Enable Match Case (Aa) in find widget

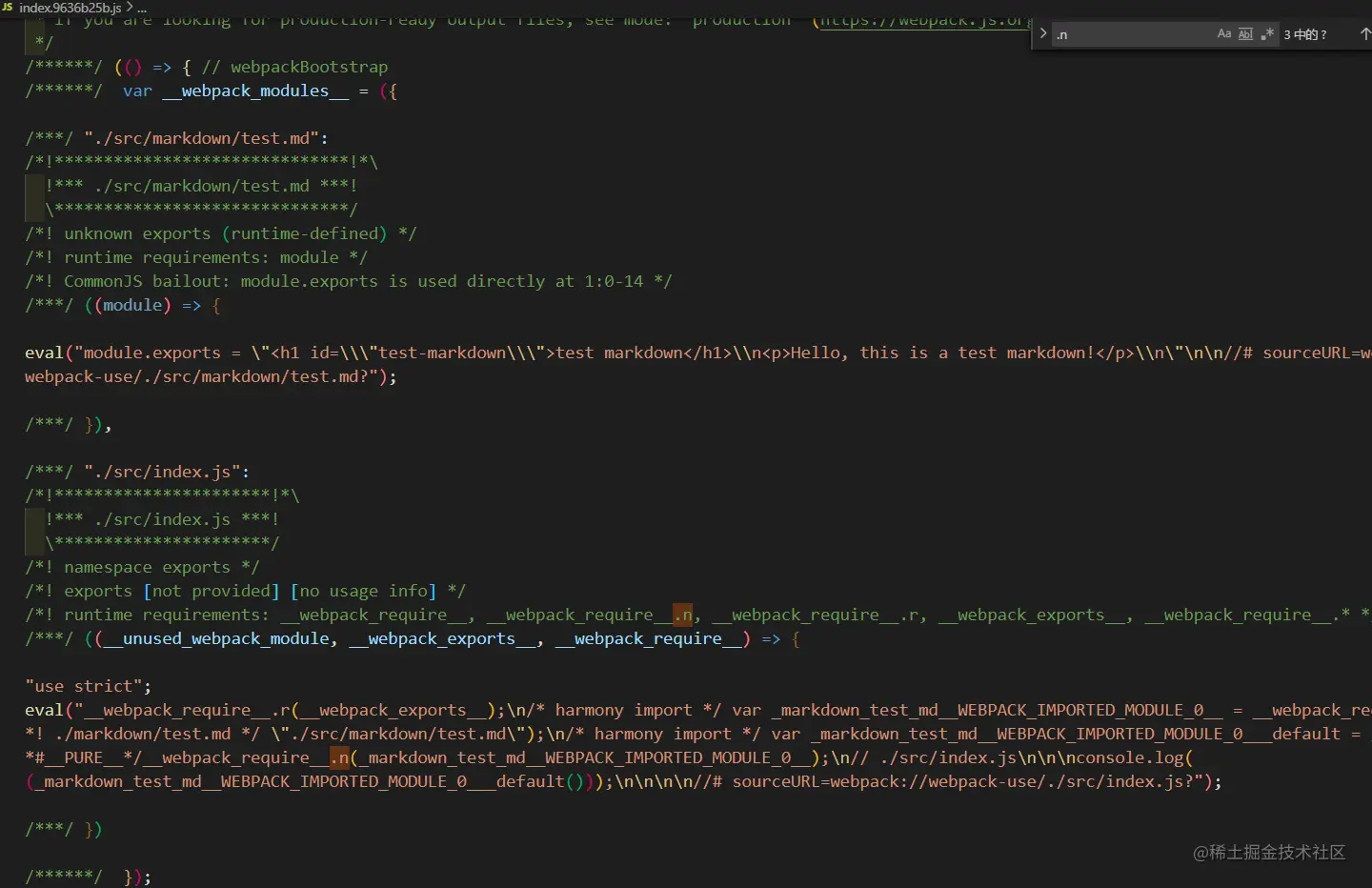tap(1224, 34)
